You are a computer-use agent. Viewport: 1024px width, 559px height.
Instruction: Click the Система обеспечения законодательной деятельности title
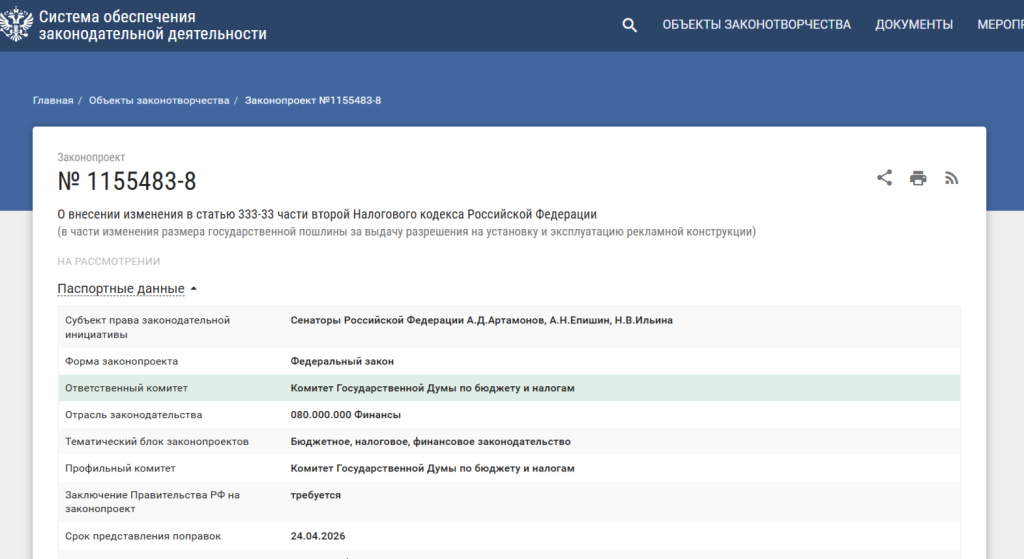[152, 25]
